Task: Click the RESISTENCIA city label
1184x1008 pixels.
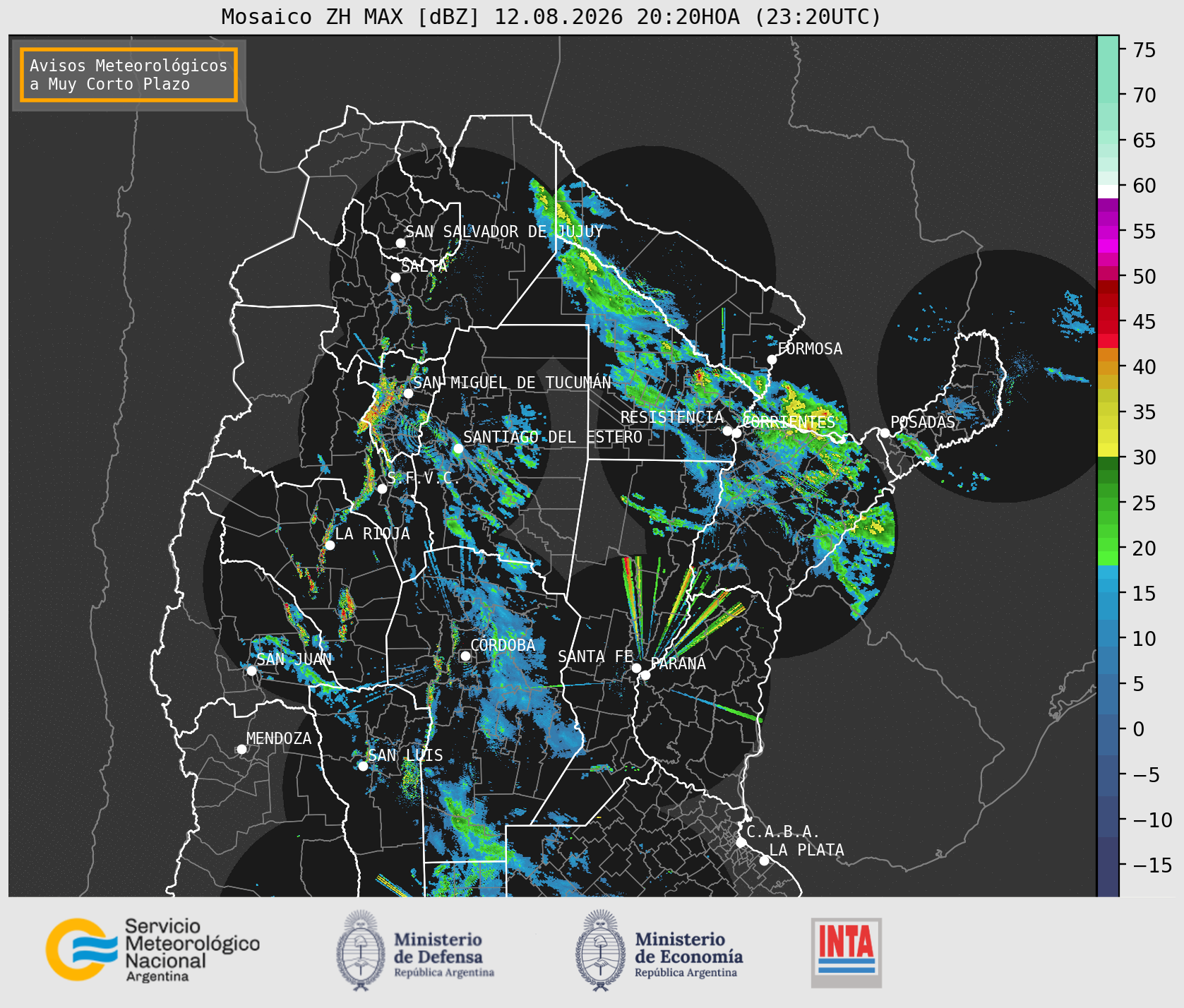Action: tap(672, 417)
